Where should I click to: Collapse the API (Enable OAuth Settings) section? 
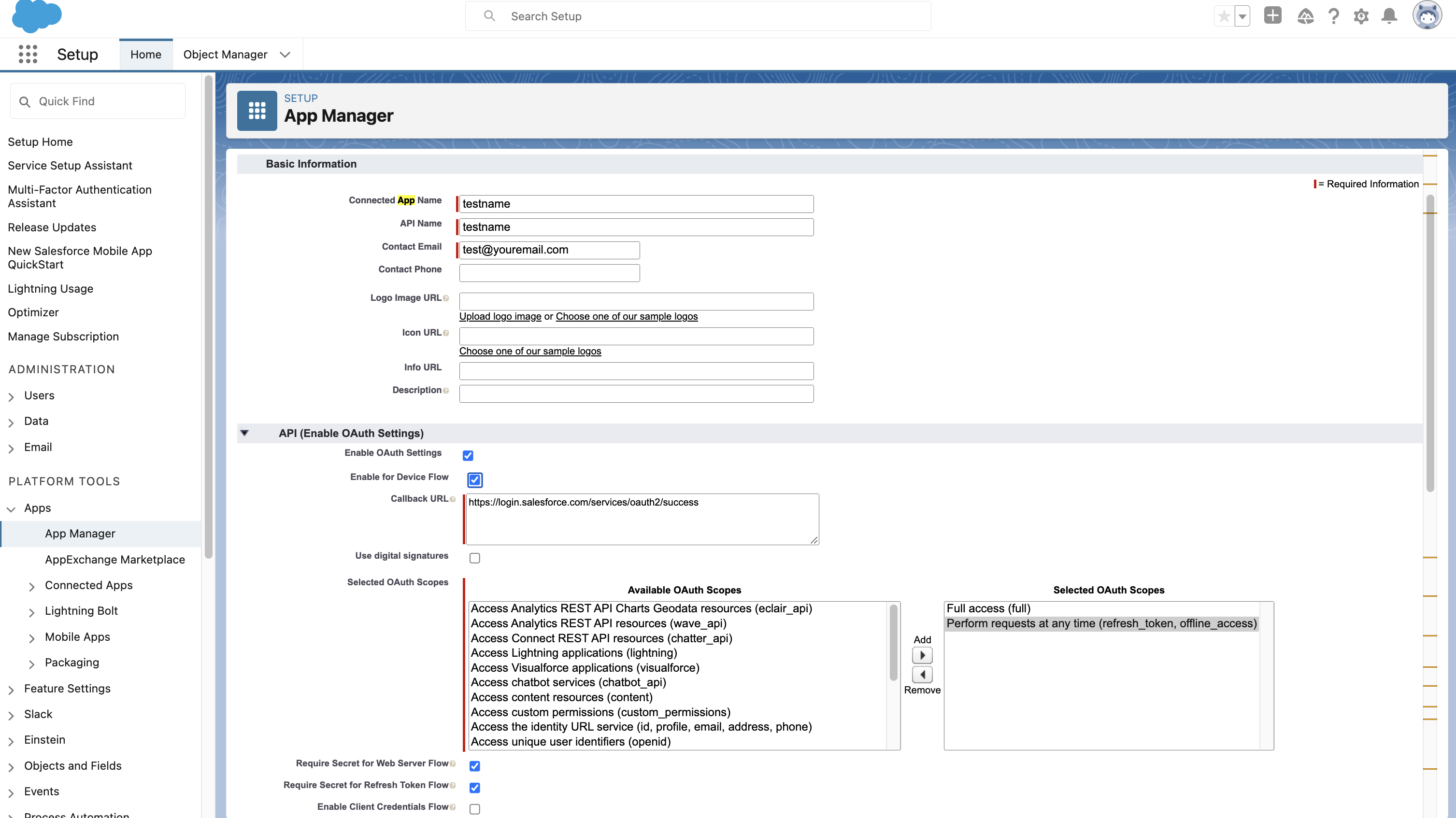[245, 433]
